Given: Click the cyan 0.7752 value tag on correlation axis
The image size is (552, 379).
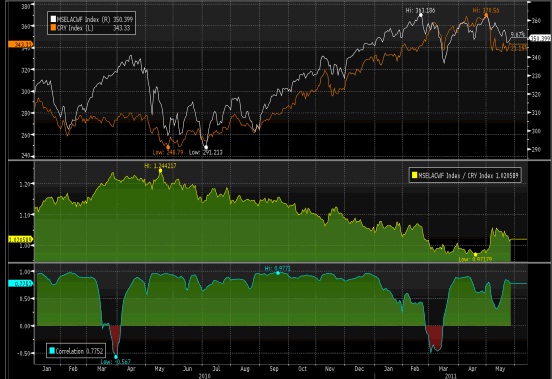Looking at the screenshot, I should pos(21,283).
